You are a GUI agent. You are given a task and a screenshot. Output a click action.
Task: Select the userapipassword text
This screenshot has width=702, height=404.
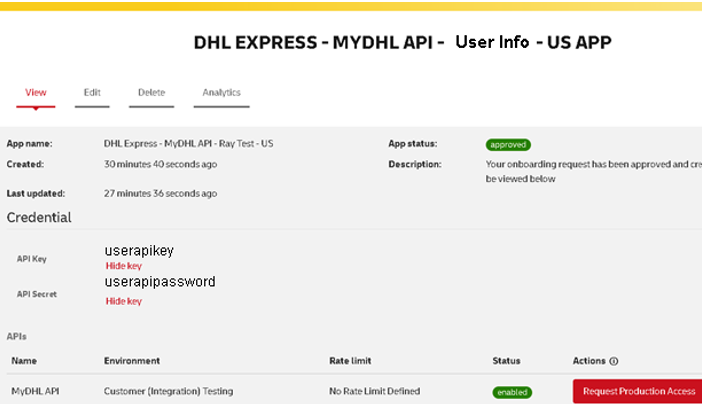160,282
